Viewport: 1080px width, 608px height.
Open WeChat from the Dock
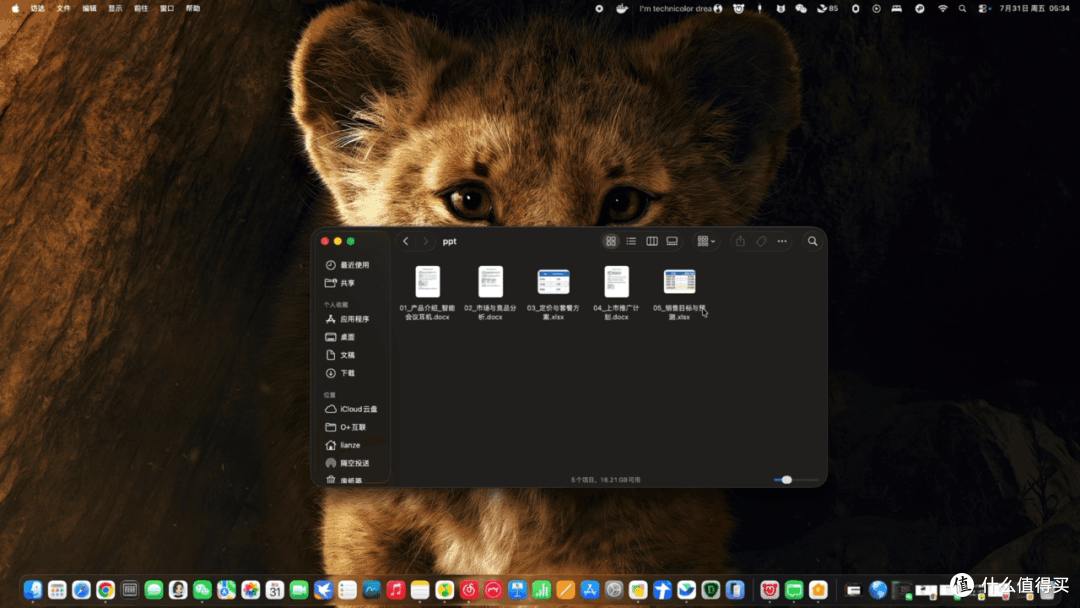(202, 589)
